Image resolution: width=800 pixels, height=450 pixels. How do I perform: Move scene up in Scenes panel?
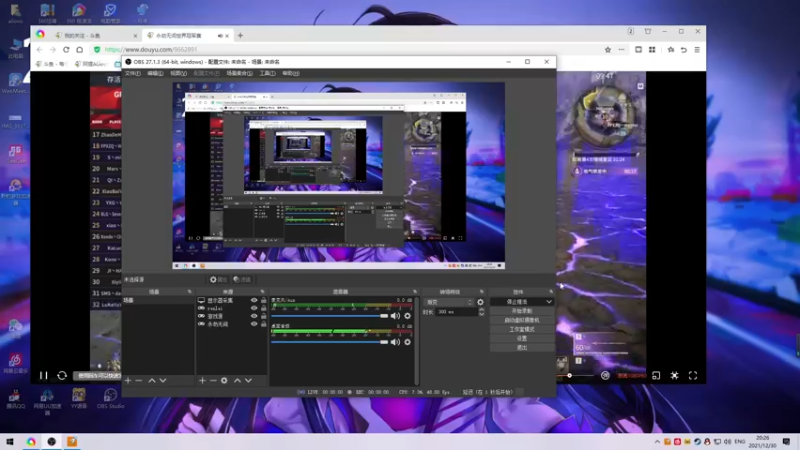tap(152, 381)
